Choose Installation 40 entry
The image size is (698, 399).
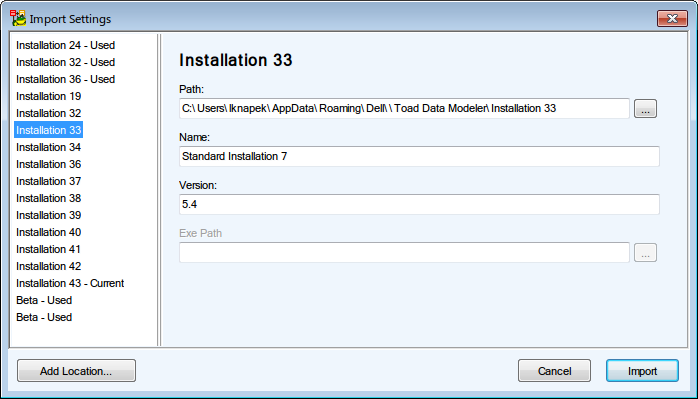click(x=49, y=232)
